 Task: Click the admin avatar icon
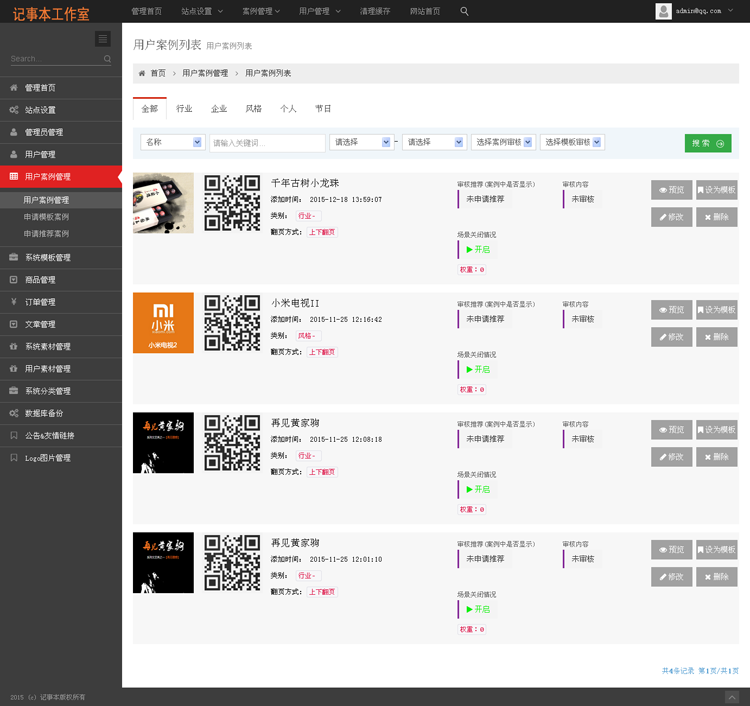pyautogui.click(x=663, y=11)
